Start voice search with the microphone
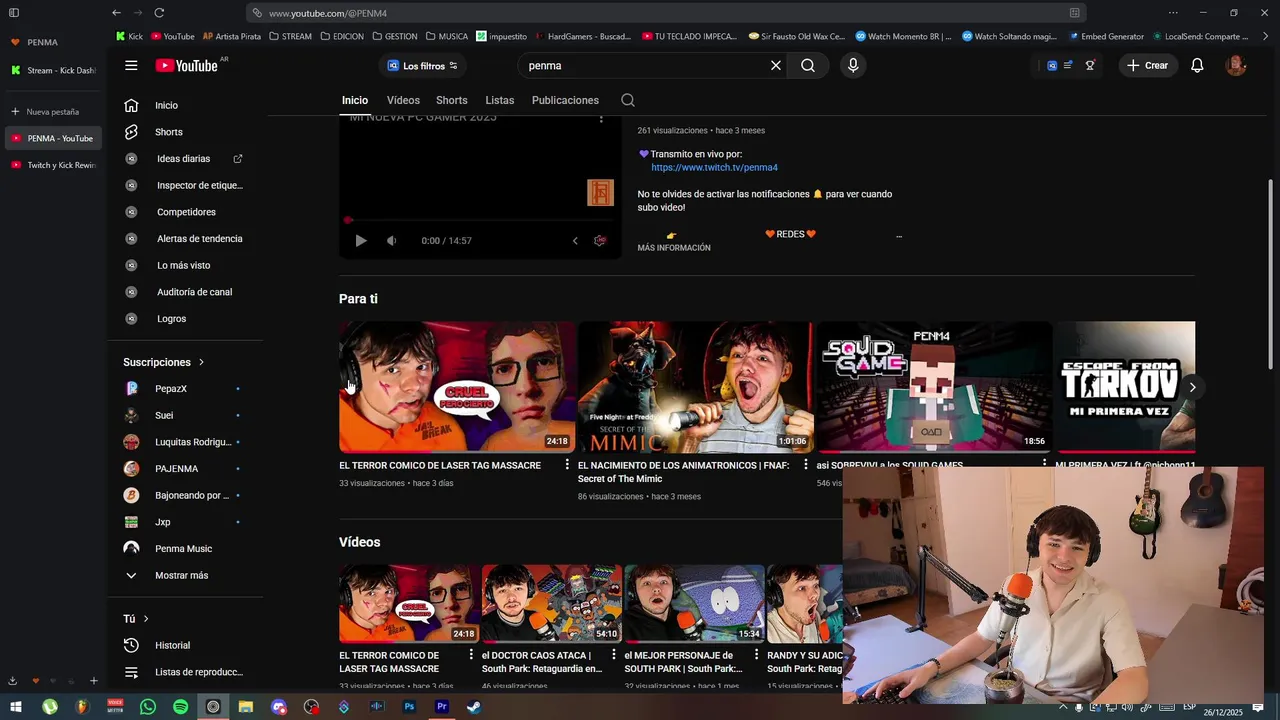This screenshot has height=720, width=1280. 853,66
